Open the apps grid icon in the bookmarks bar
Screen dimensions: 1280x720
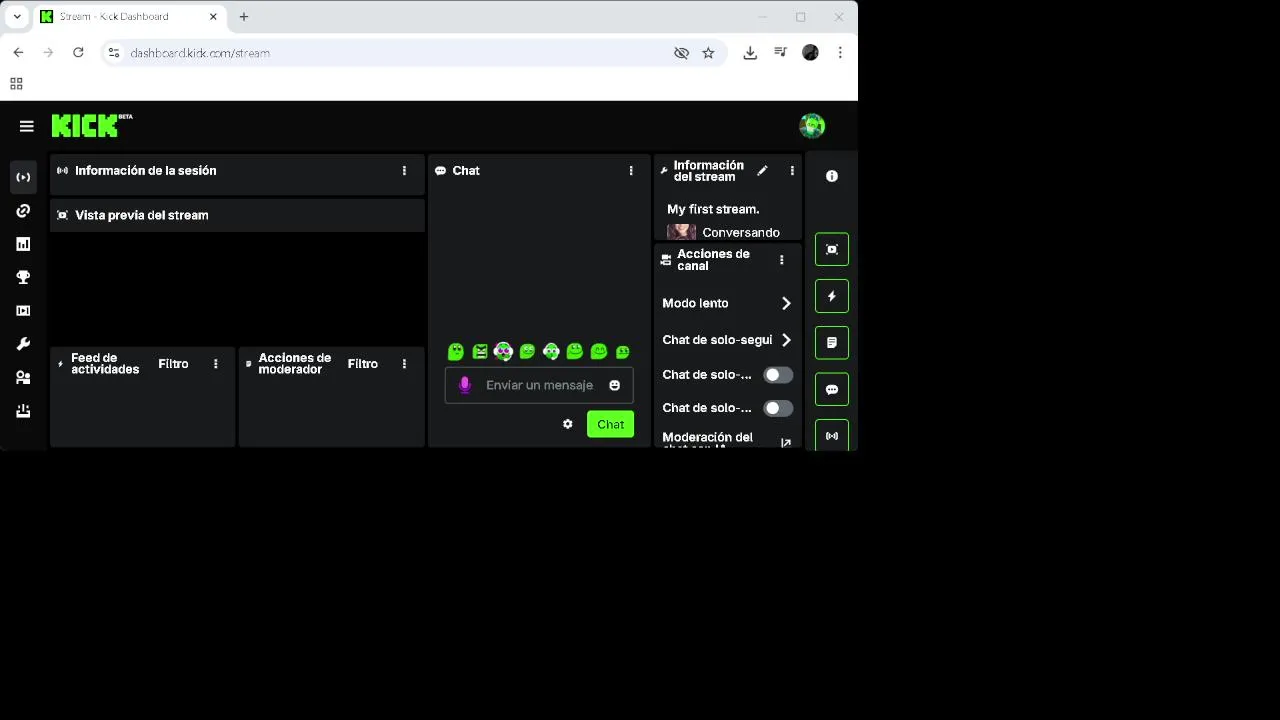point(16,84)
